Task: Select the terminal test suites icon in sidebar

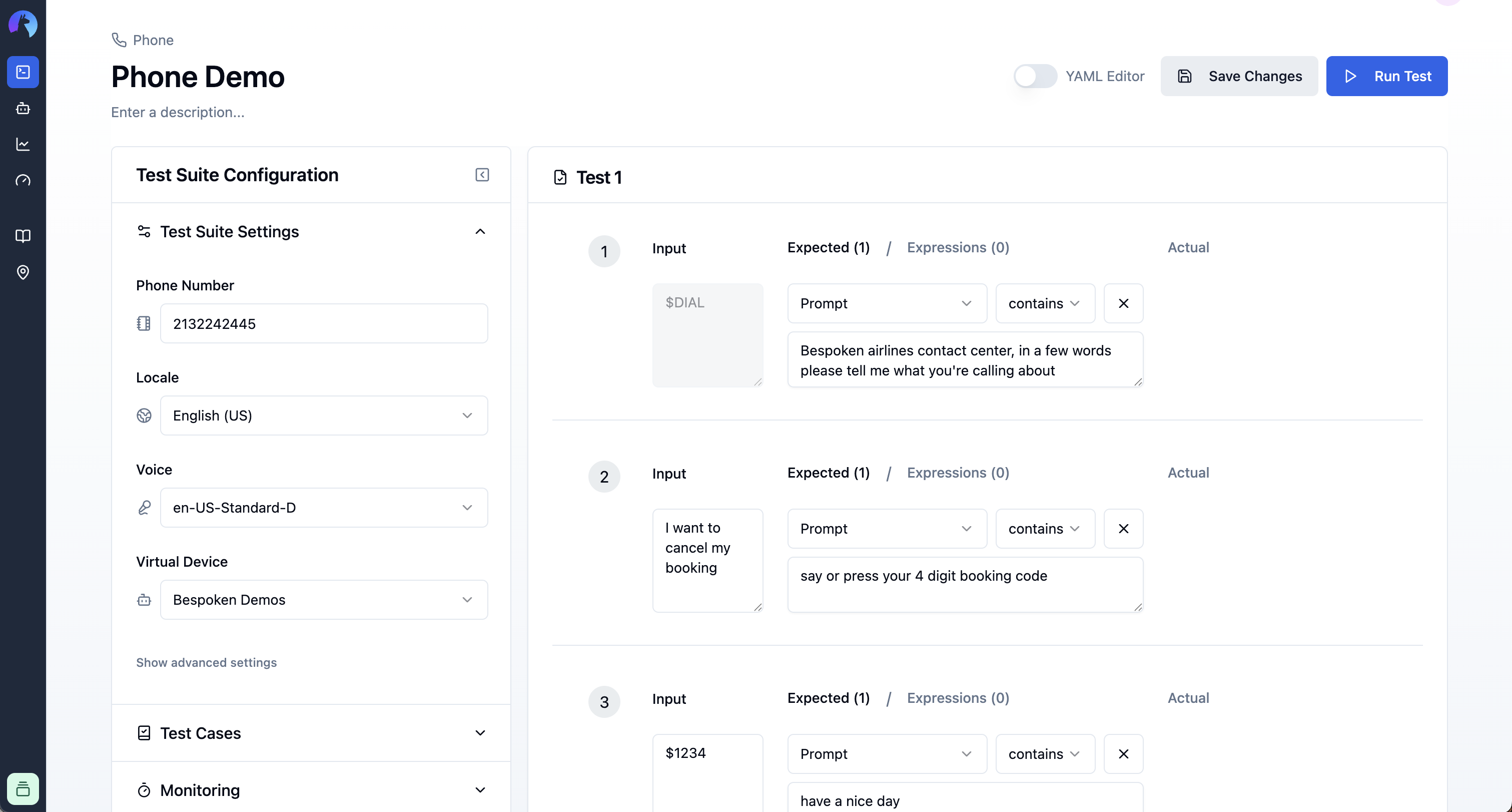Action: click(x=23, y=72)
